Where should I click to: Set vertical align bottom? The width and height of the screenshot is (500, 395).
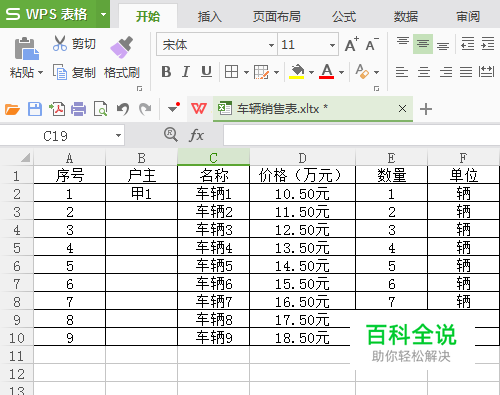pos(443,45)
